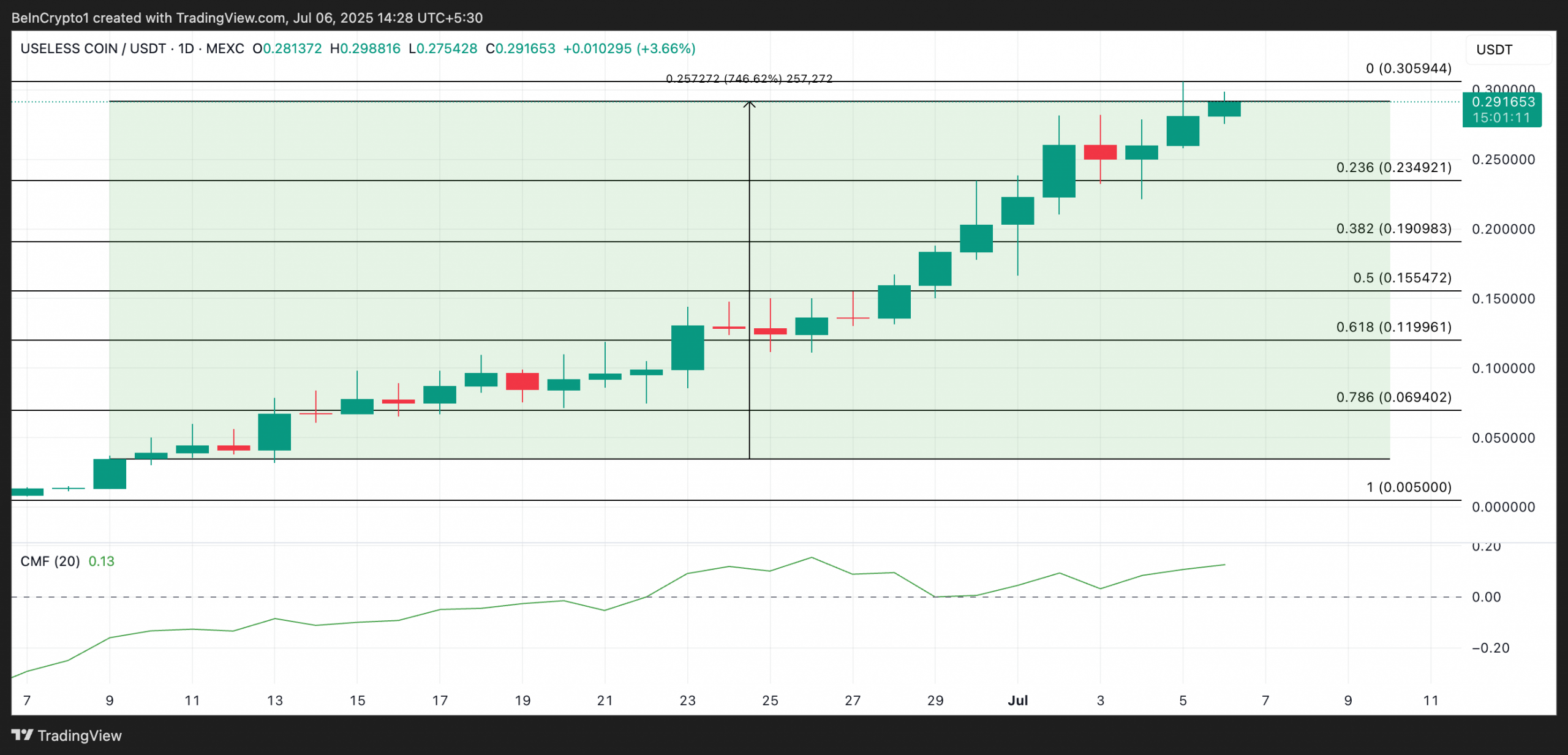Click the 25 date on the time axis
1568x755 pixels.
pos(770,700)
